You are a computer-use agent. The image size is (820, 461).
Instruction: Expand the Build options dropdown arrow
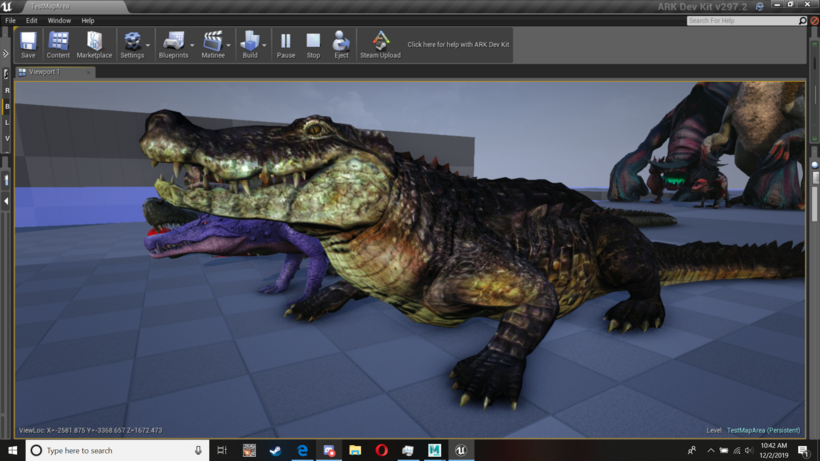coord(265,45)
